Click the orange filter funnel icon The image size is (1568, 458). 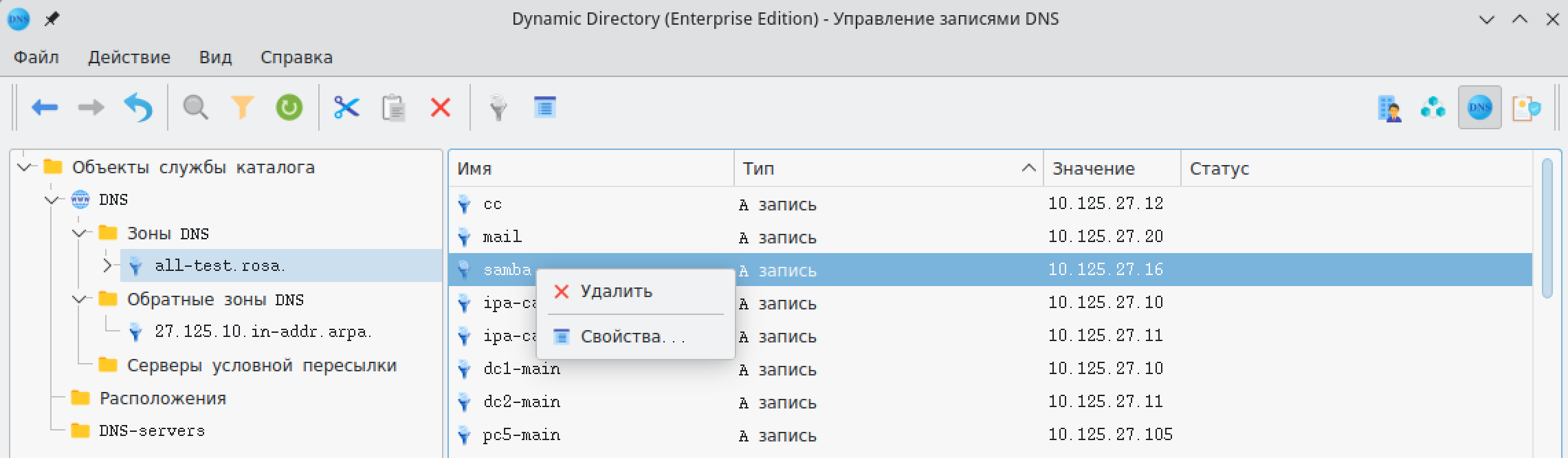pyautogui.click(x=242, y=108)
